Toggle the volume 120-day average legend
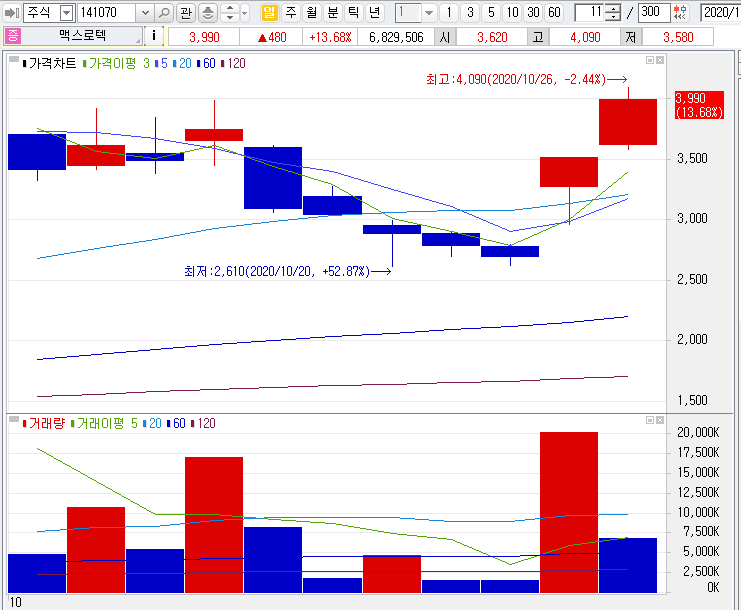This screenshot has height=610, width=741. tap(203, 423)
